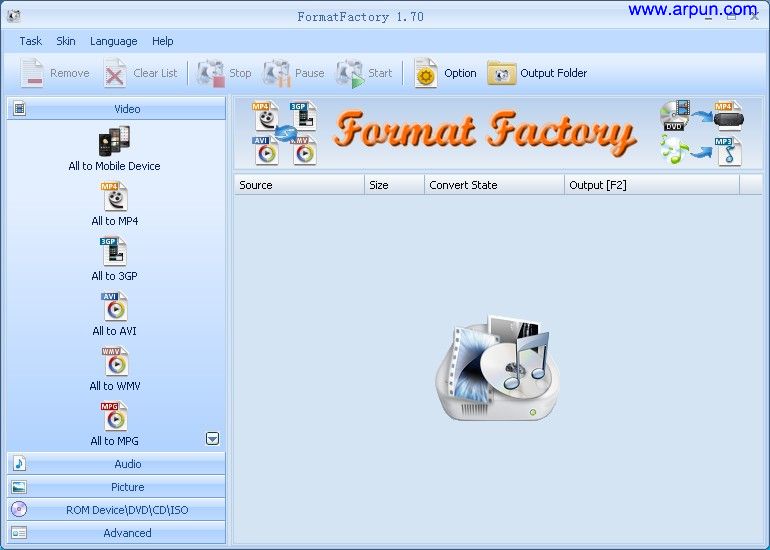Open the Skin menu
This screenshot has height=550, width=770.
pos(66,41)
